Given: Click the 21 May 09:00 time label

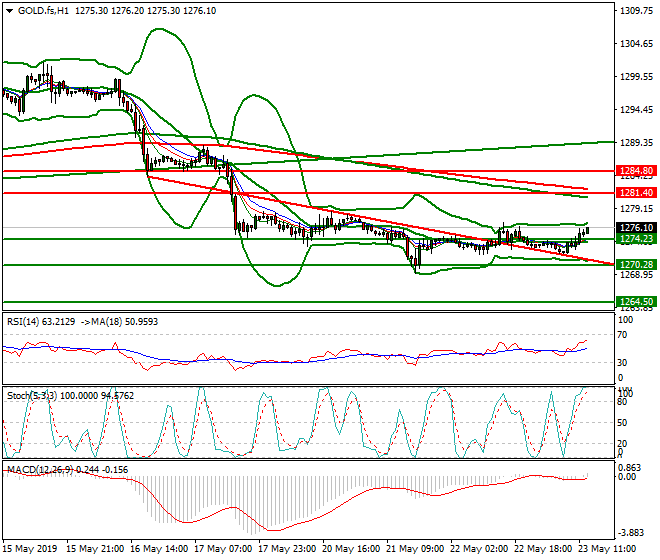Looking at the screenshot, I should pos(415,549).
